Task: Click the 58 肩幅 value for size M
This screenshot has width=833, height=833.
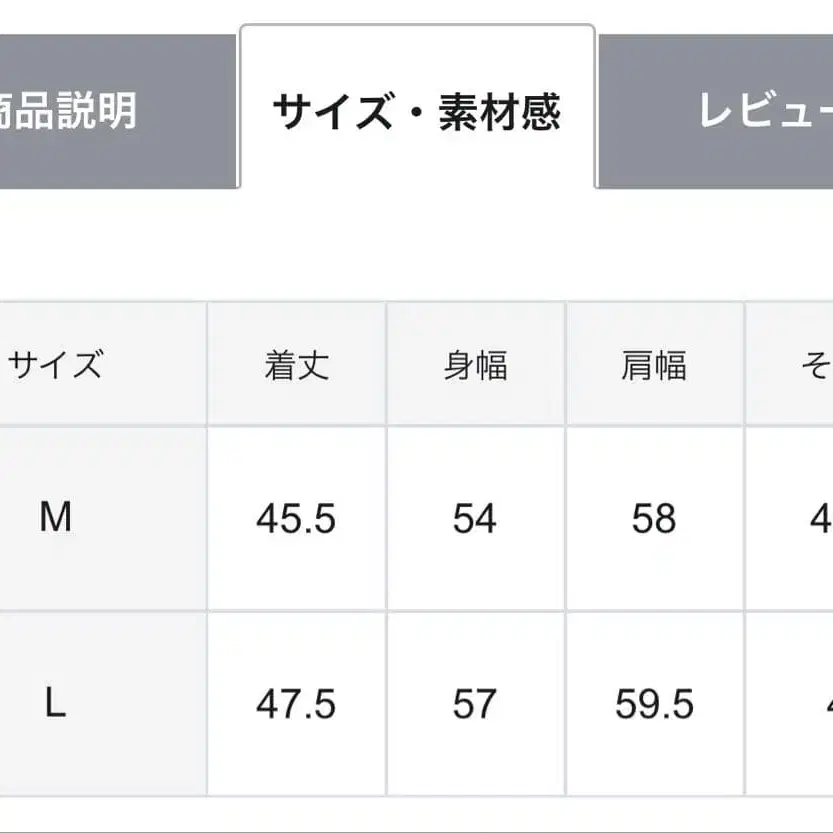Action: (x=655, y=518)
